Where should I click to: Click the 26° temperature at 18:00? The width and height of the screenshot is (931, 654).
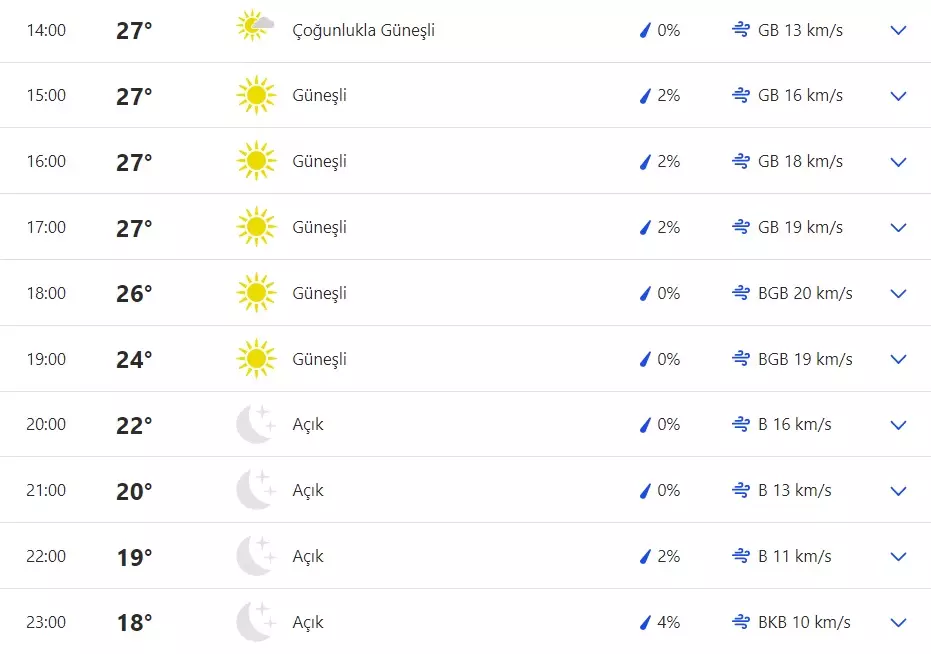click(134, 293)
